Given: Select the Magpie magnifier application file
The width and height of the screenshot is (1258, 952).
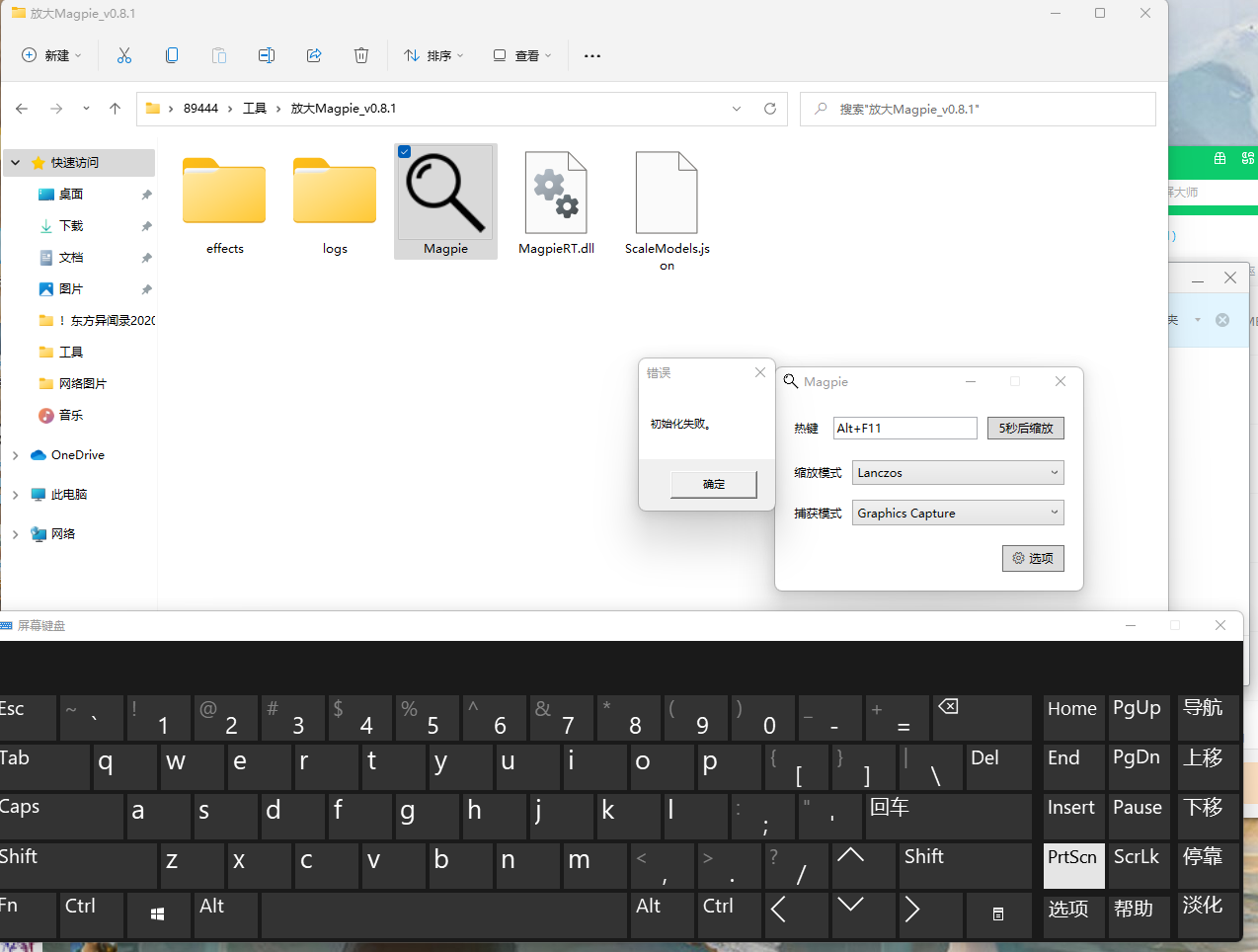Looking at the screenshot, I should pyautogui.click(x=445, y=201).
